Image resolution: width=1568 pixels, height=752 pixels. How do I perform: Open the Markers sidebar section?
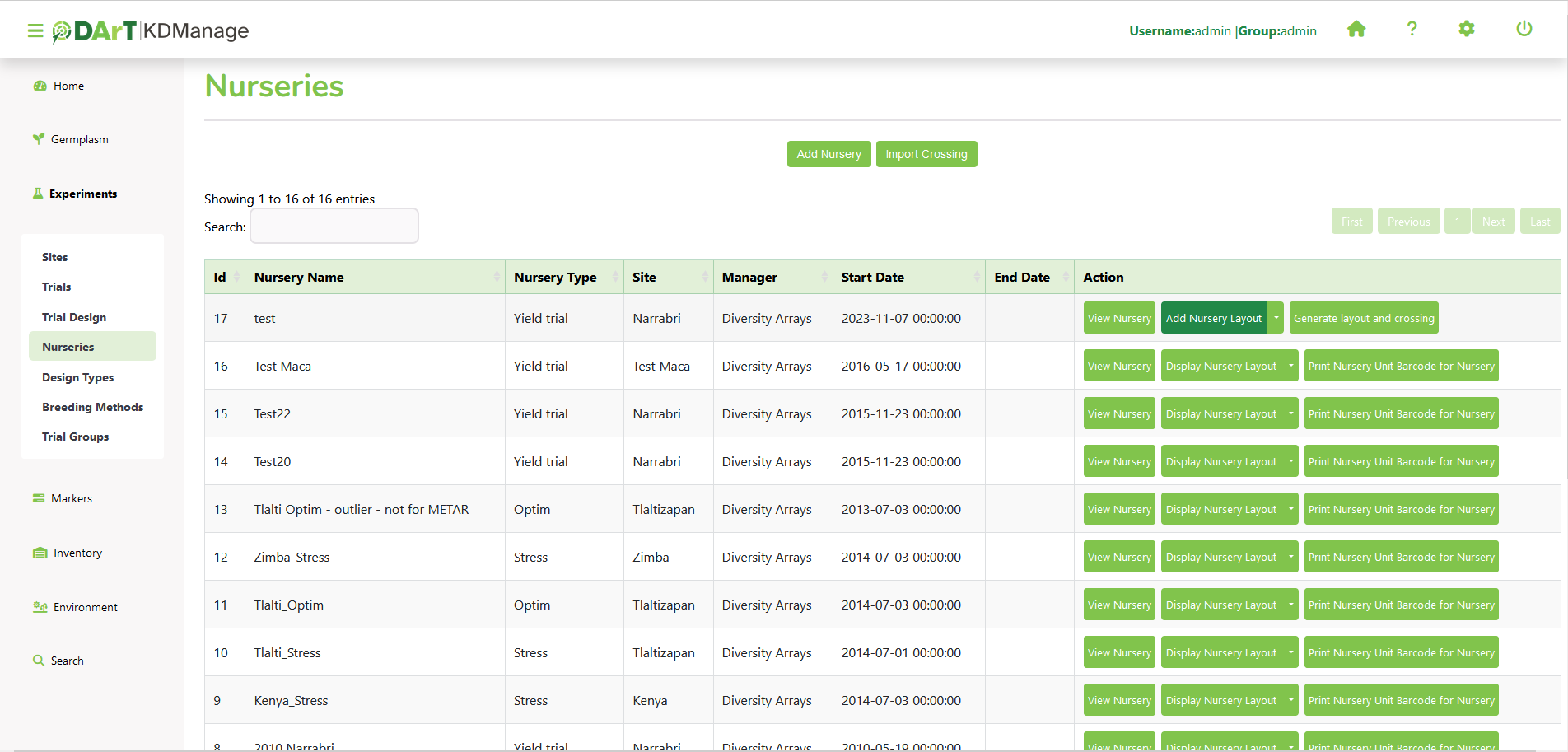pos(71,499)
